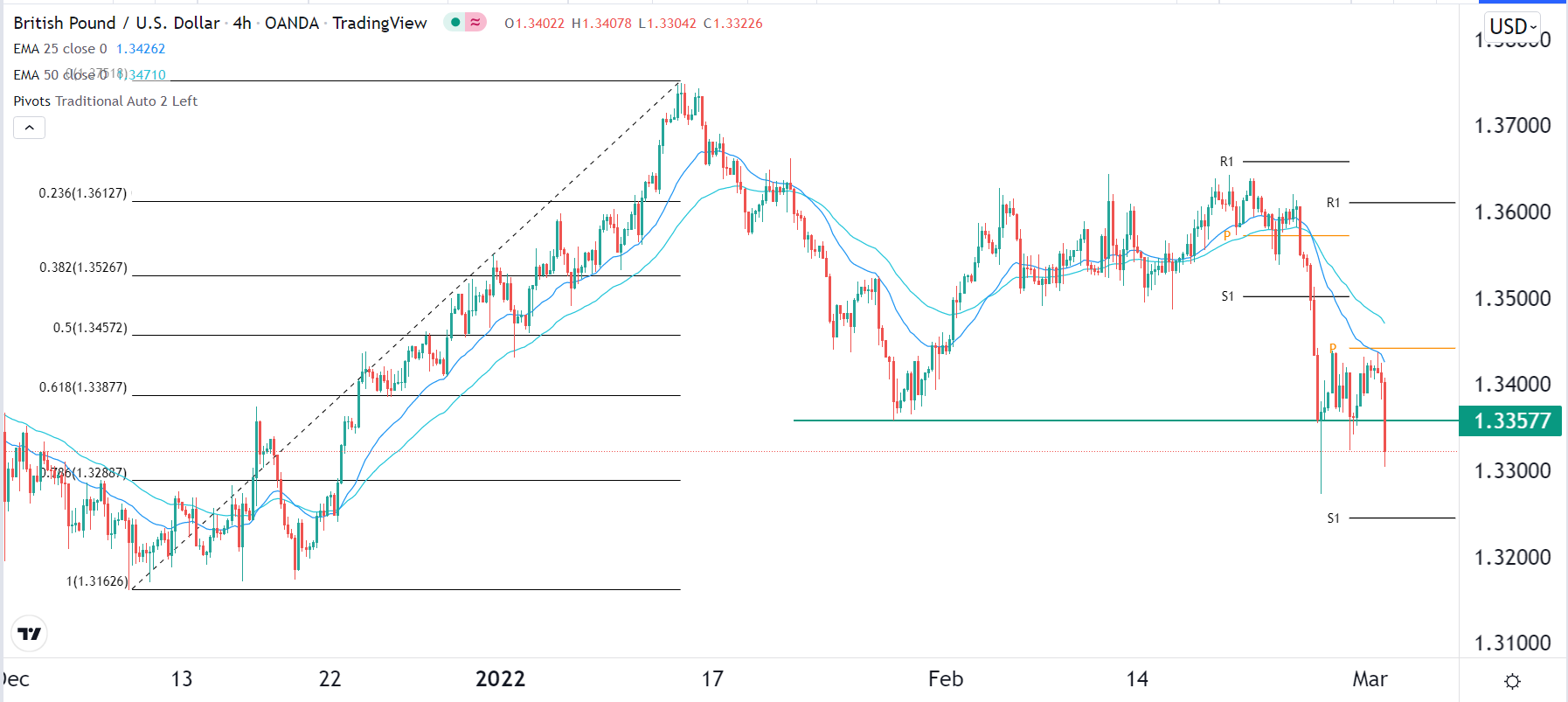Collapse the indicator legend with chevron button
The image size is (1568, 702).
coord(29,128)
